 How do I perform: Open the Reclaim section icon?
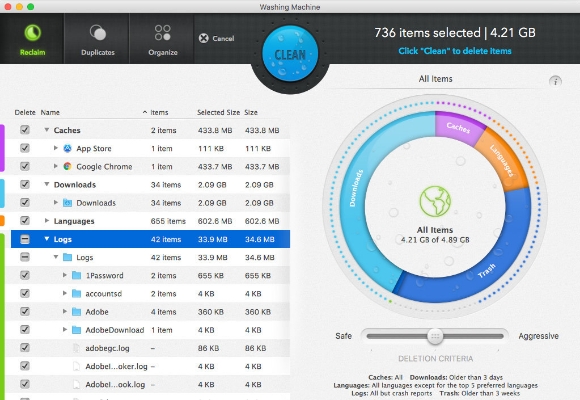33,33
